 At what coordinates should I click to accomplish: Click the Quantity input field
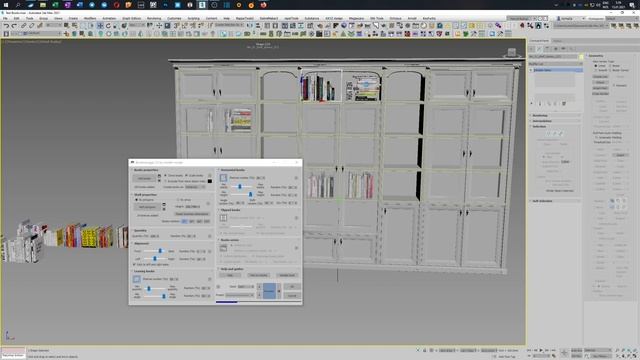point(155,236)
